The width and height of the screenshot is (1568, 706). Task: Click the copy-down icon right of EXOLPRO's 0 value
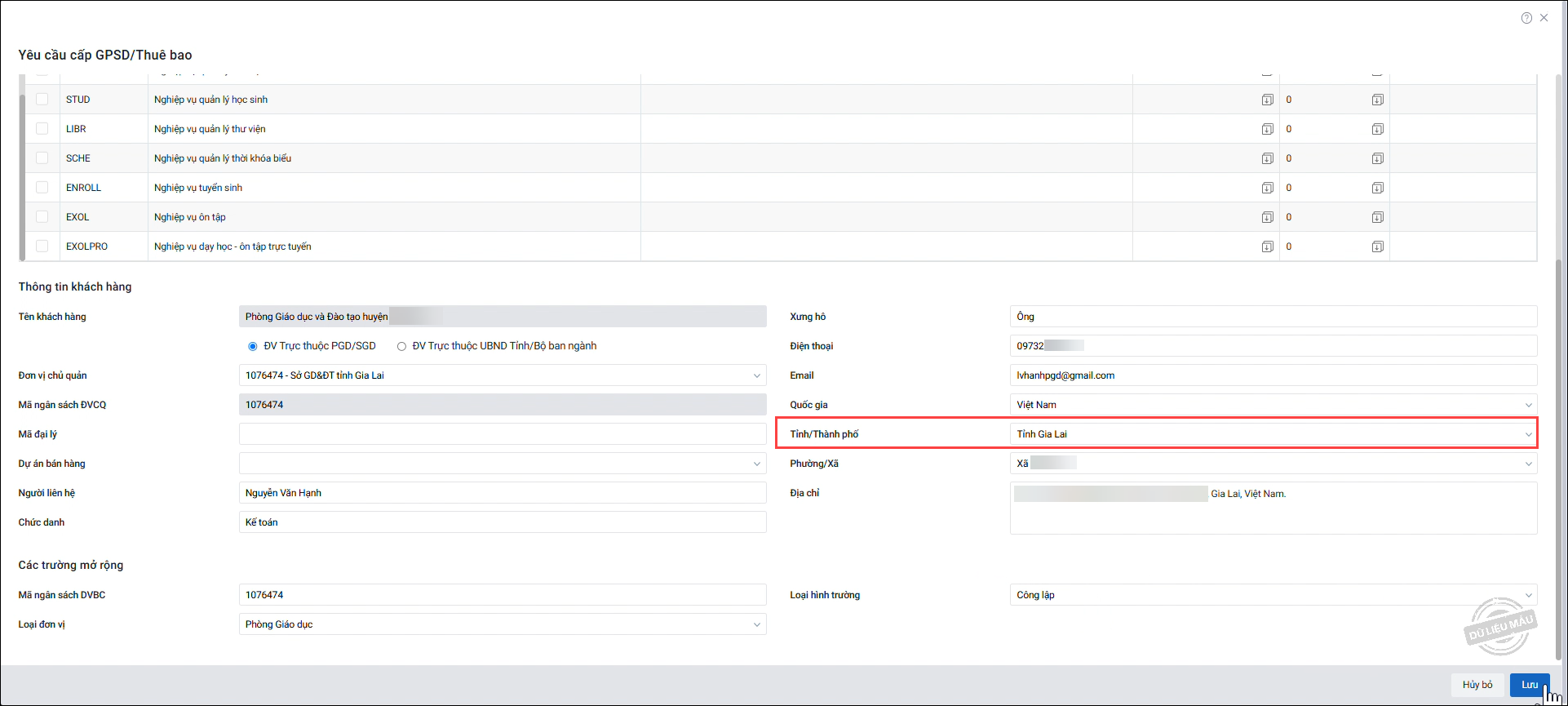[1377, 246]
